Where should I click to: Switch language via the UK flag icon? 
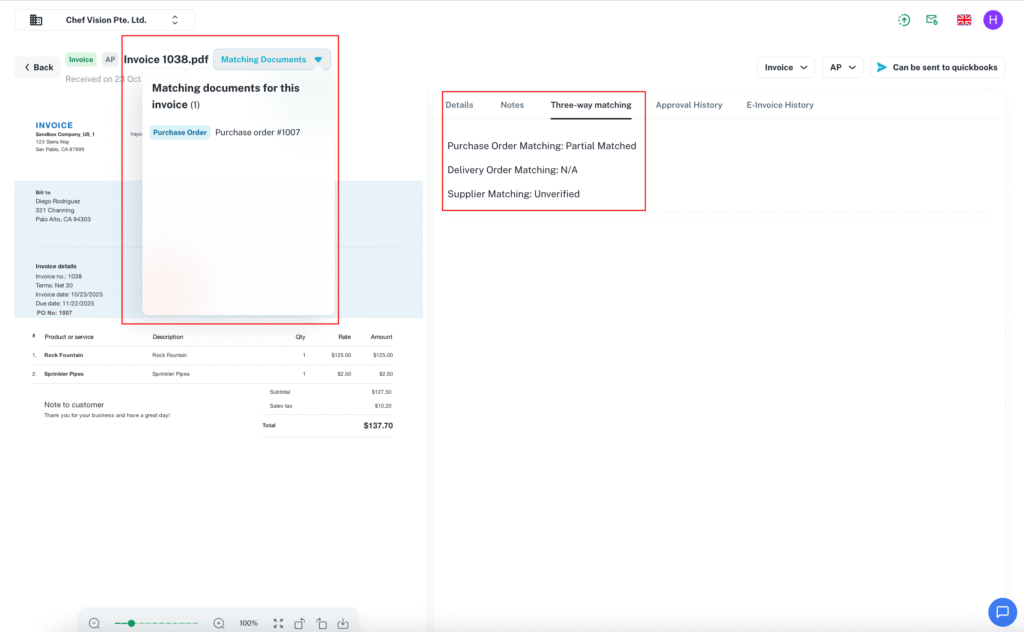pyautogui.click(x=963, y=19)
